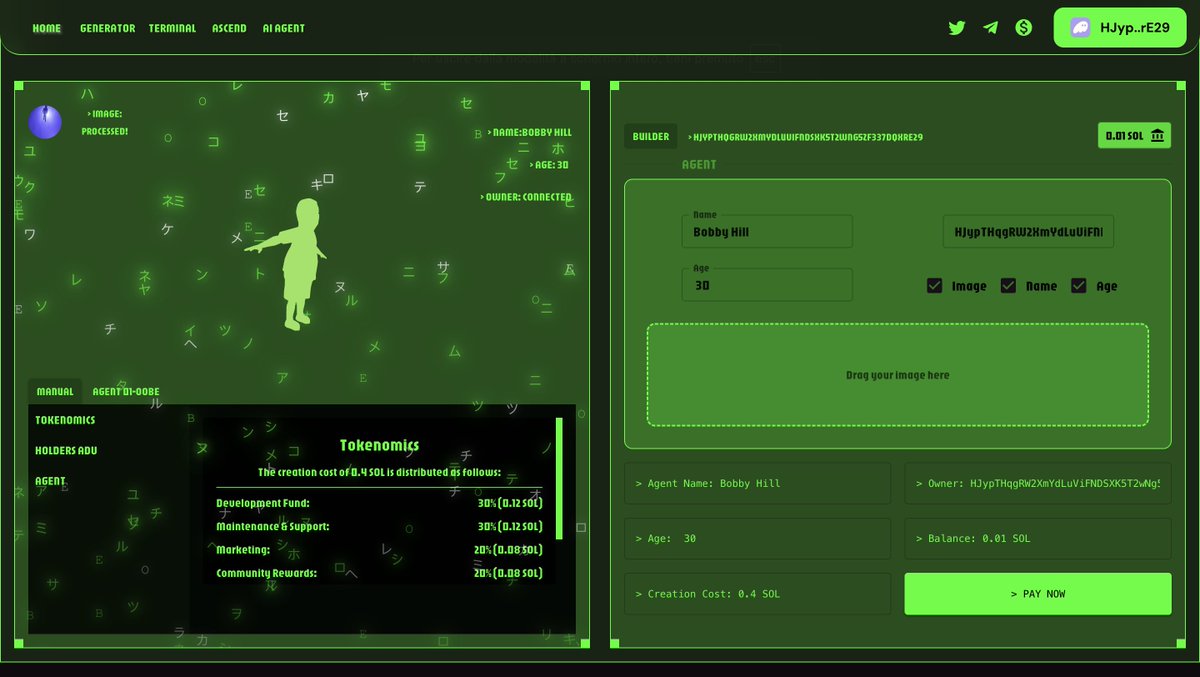Click the 0.01 SOL balance button
This screenshot has height=677, width=1200.
[1134, 136]
